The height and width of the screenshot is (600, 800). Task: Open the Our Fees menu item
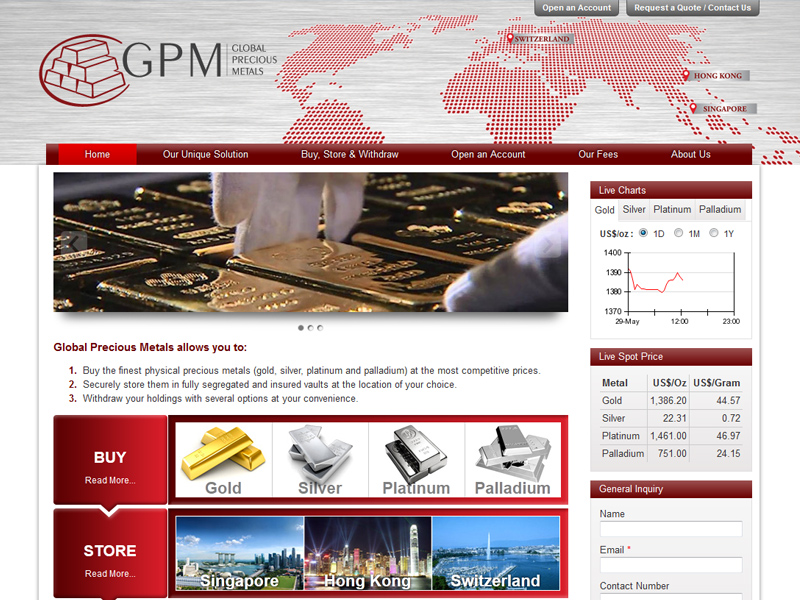(x=598, y=154)
